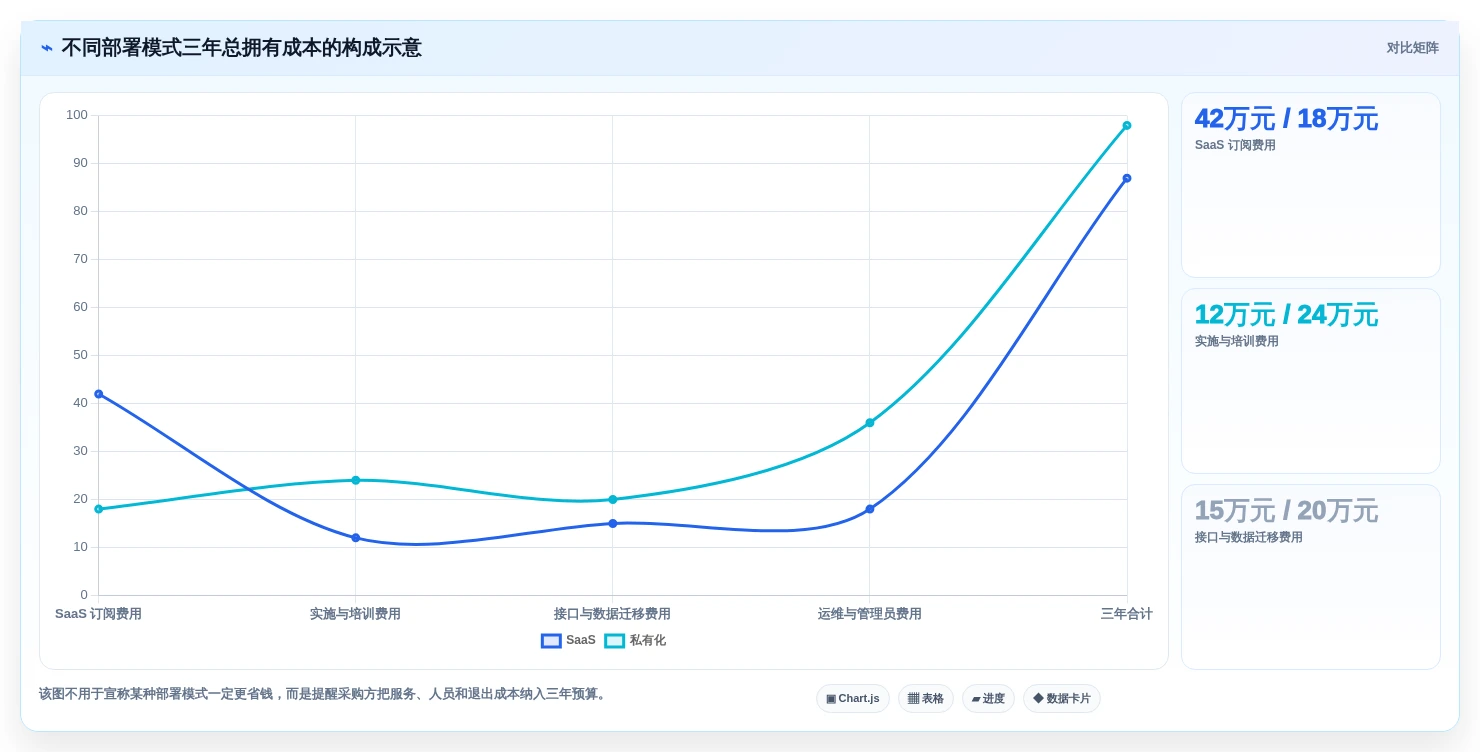Click the card caption SaaS 订阅费用

(x=1235, y=145)
